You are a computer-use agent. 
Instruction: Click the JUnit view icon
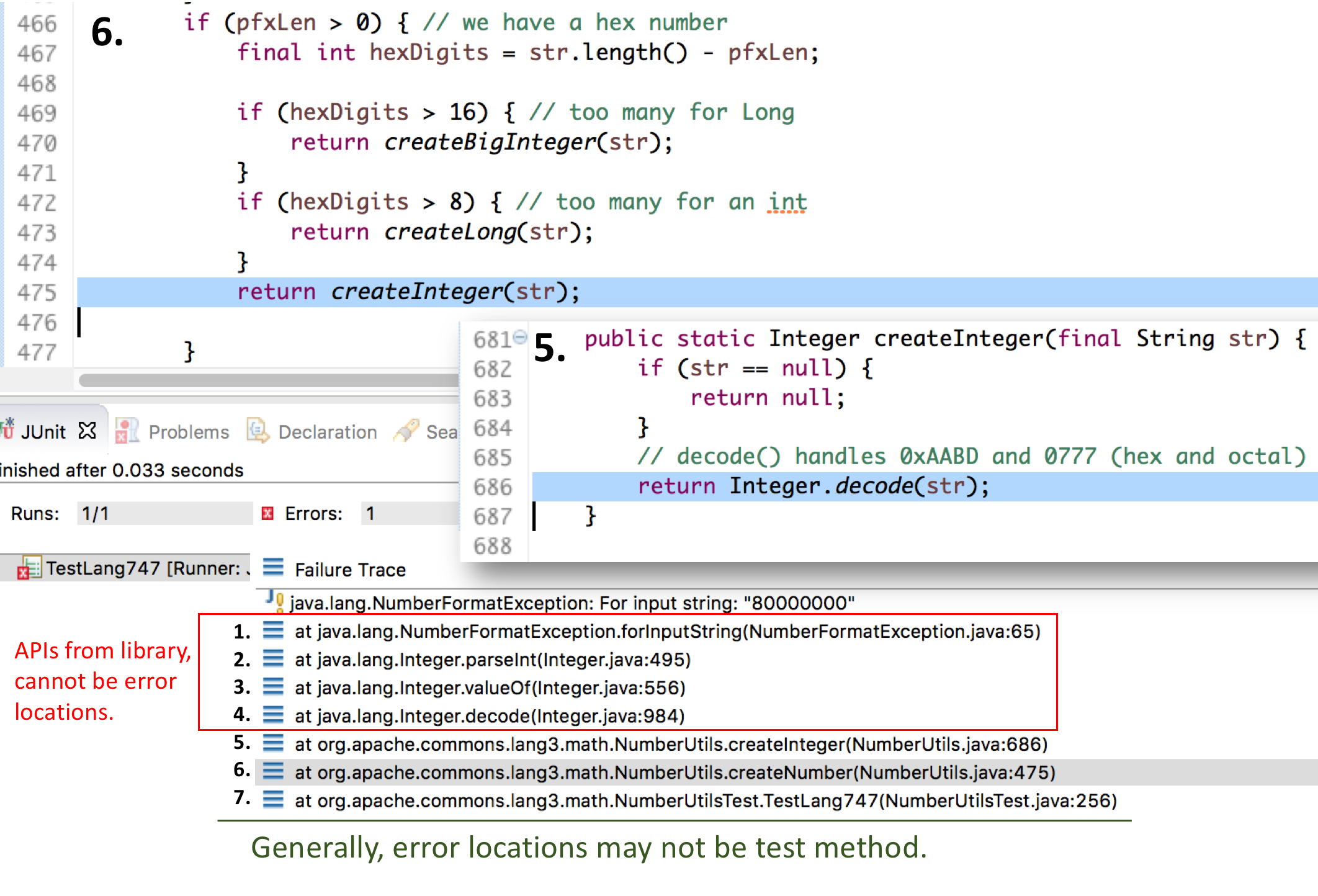7,429
